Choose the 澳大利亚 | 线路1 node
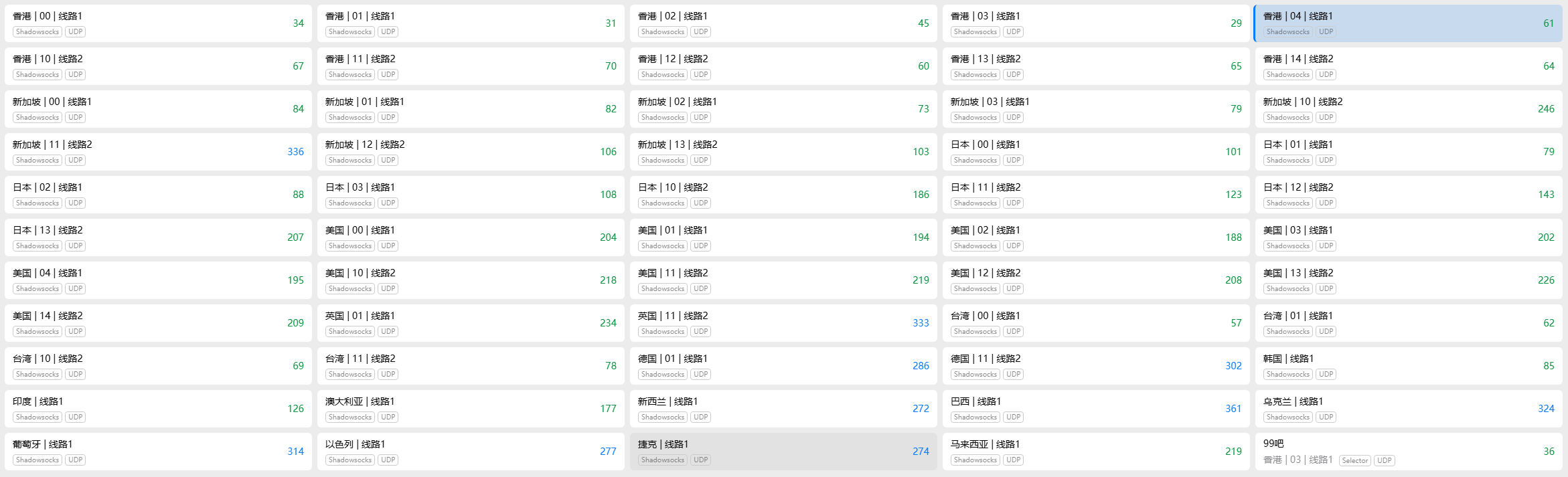The width and height of the screenshot is (1568, 477). point(471,409)
